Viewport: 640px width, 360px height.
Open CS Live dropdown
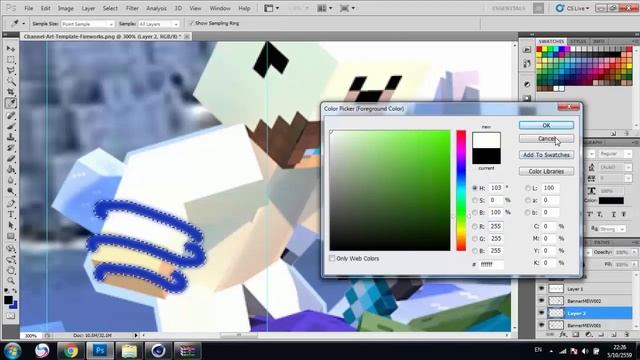(x=573, y=8)
